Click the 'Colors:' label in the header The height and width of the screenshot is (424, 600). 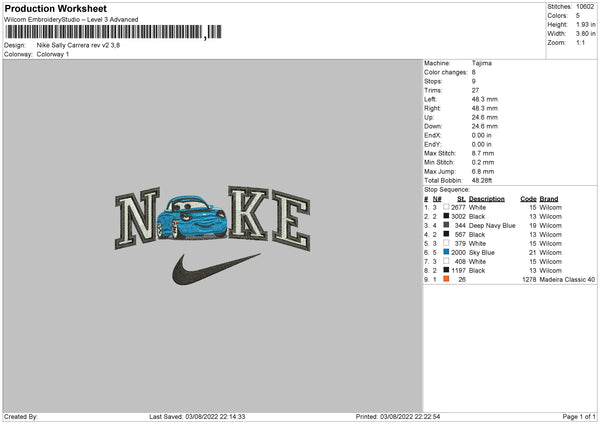pyautogui.click(x=558, y=16)
